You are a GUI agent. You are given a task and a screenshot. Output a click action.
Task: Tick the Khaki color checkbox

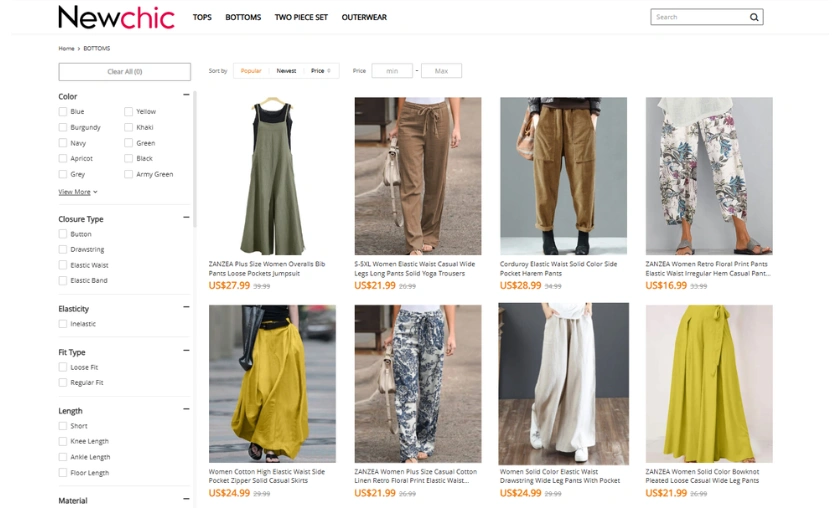click(x=128, y=127)
